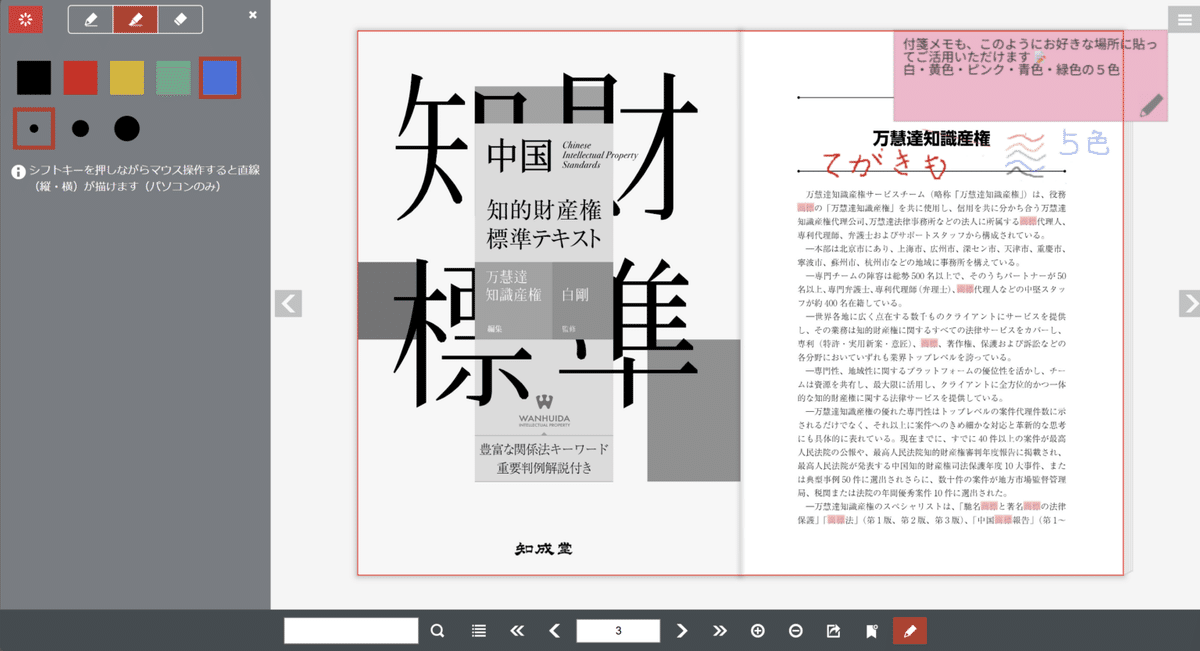Zoom out on the book page
The image size is (1200, 651).
[x=795, y=630]
